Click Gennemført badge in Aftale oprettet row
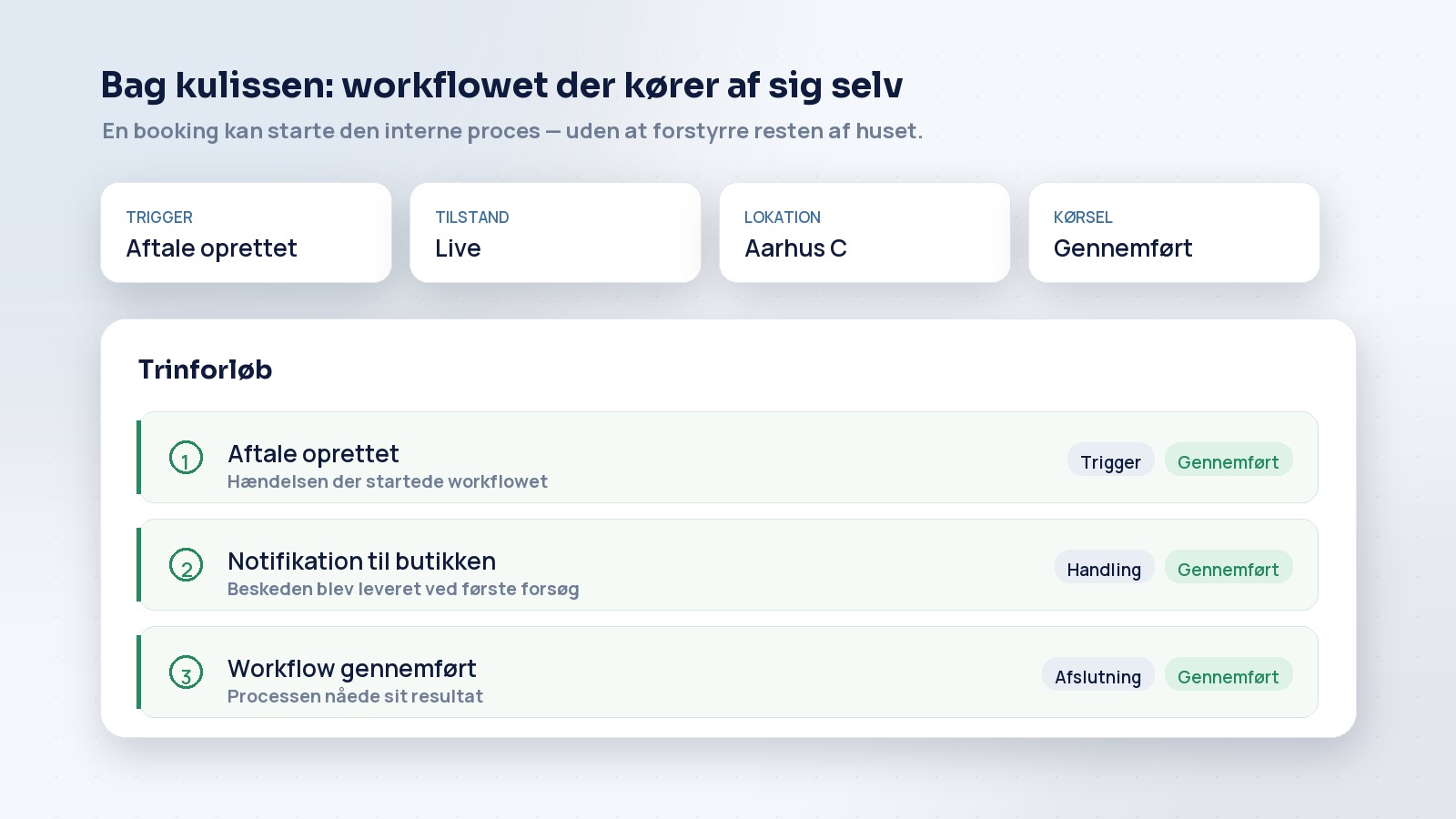The height and width of the screenshot is (819, 1456). point(1228,460)
